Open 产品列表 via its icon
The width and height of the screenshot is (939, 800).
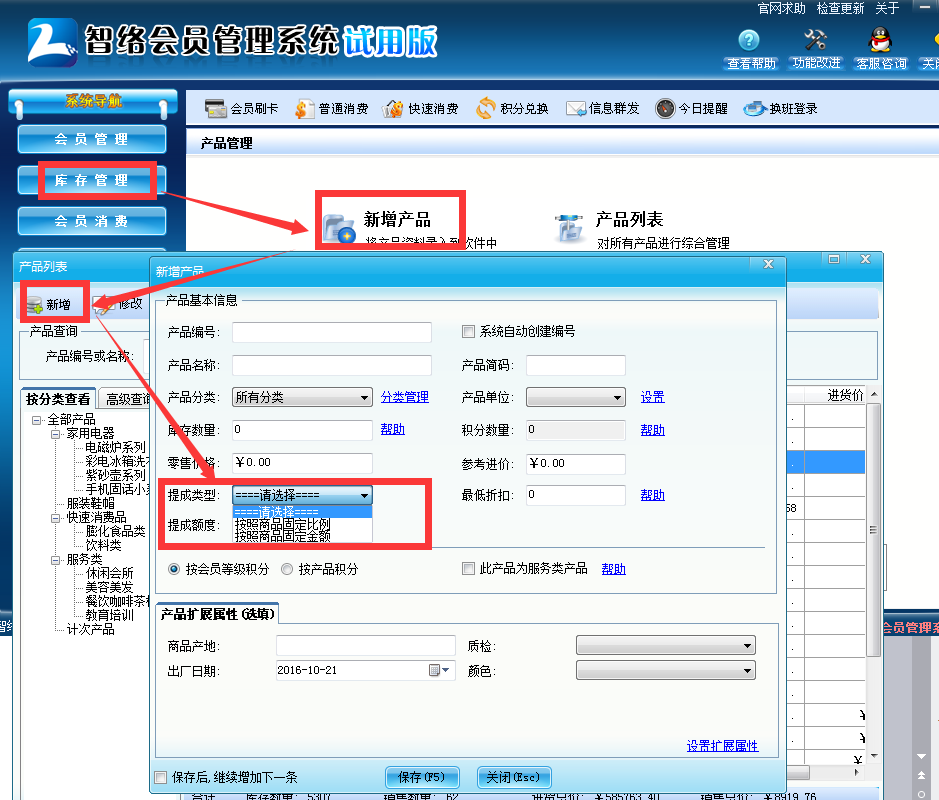[x=570, y=228]
